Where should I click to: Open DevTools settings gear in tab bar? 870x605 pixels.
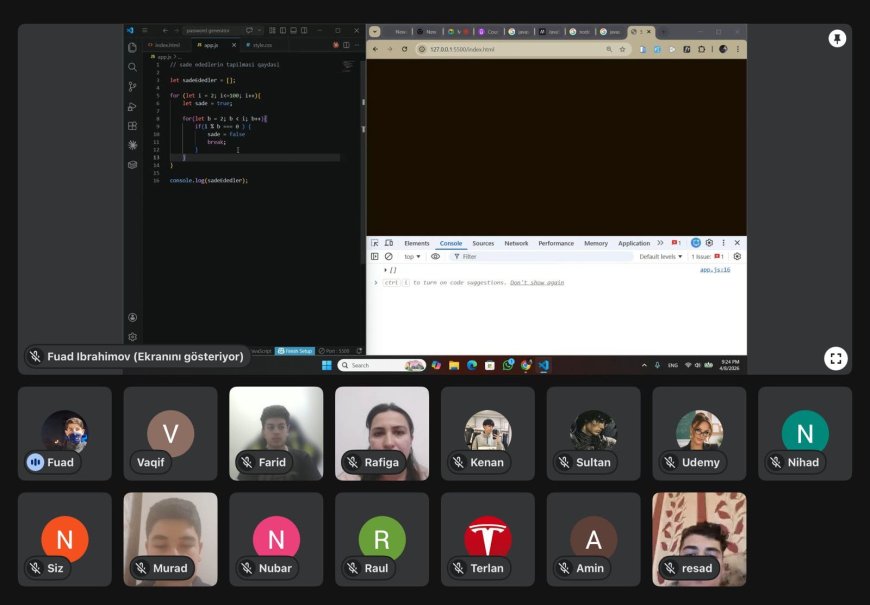click(x=709, y=243)
